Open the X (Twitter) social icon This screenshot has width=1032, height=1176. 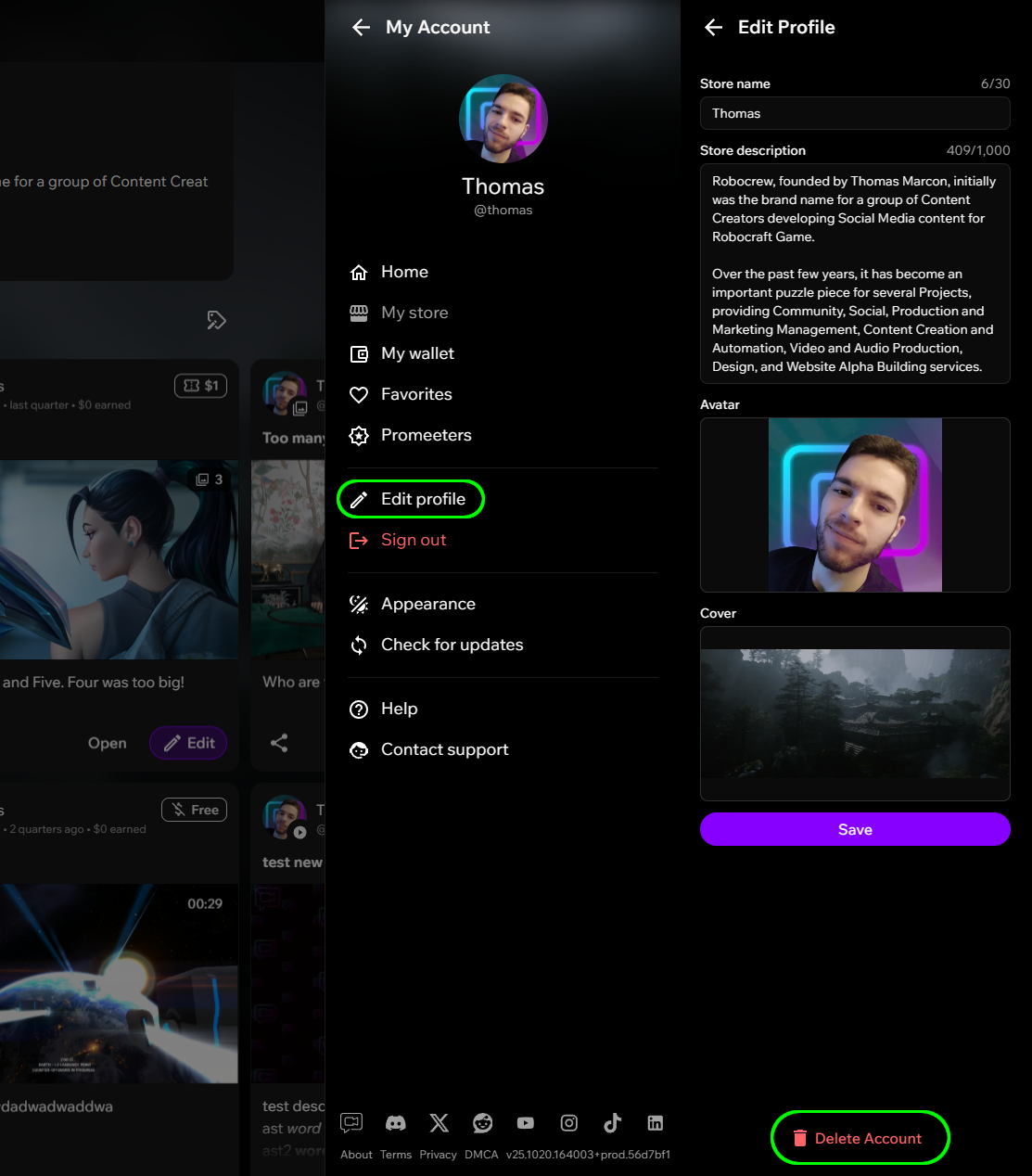(x=440, y=1123)
